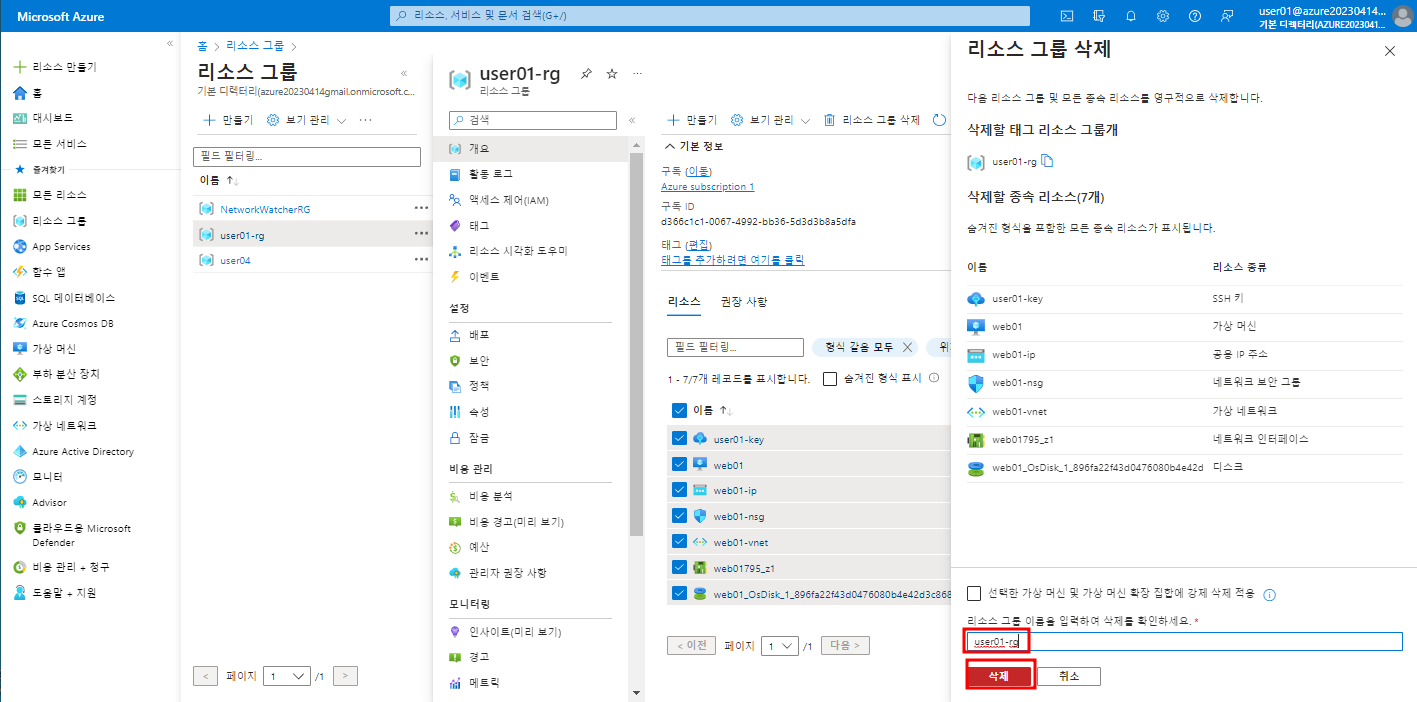Open Cost analysis menu item
The height and width of the screenshot is (702, 1417).
click(490, 496)
